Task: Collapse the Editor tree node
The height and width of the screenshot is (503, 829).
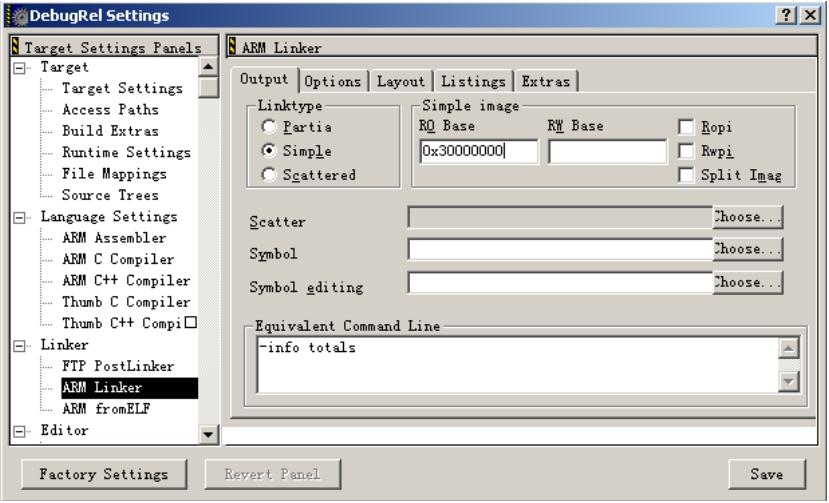Action: click(19, 431)
